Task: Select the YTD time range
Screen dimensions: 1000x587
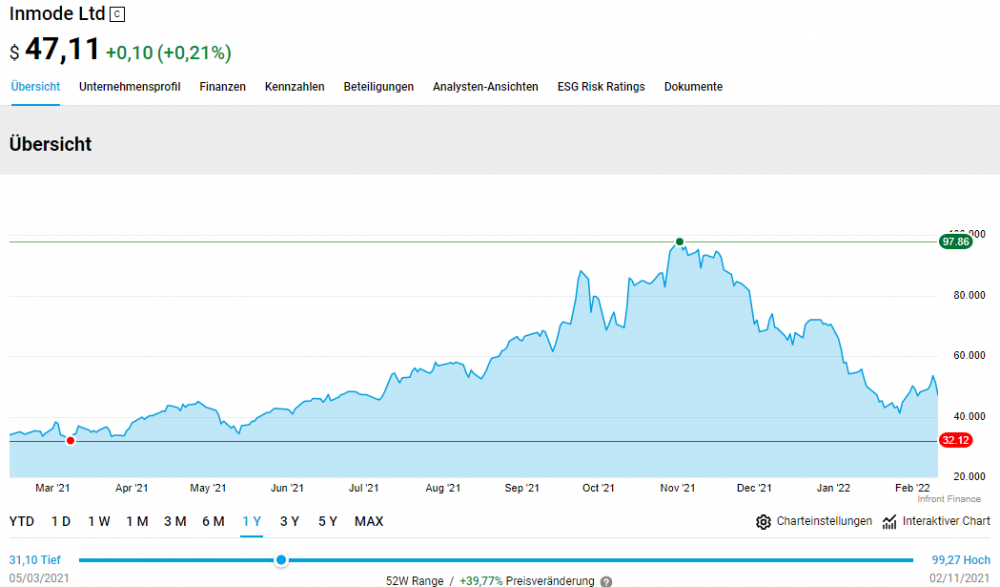Action: pos(22,521)
